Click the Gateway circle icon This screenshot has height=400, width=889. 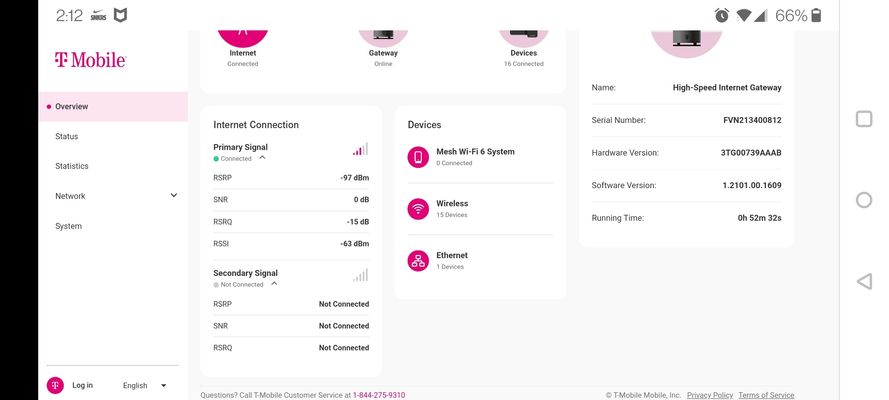(x=383, y=37)
